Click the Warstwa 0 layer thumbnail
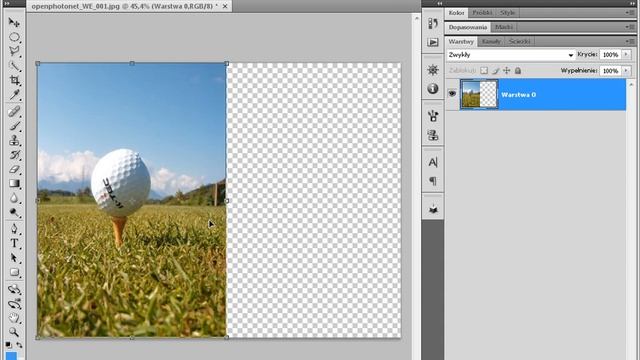Screen dimensions: 640x360 479,94
